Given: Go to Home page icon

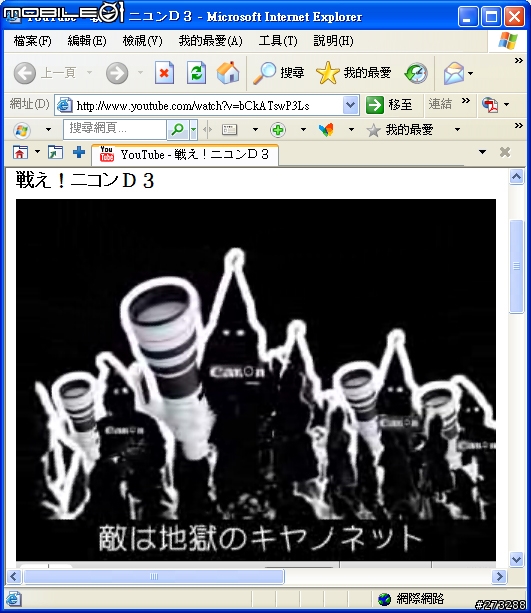Looking at the screenshot, I should [228, 73].
